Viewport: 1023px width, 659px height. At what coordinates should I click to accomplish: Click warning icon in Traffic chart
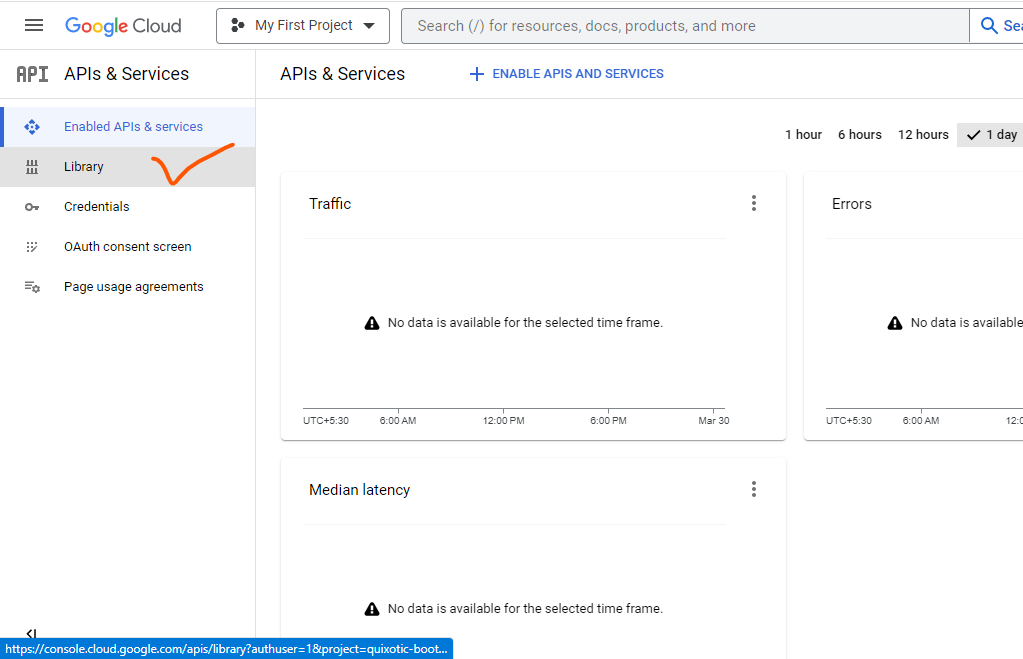click(372, 323)
